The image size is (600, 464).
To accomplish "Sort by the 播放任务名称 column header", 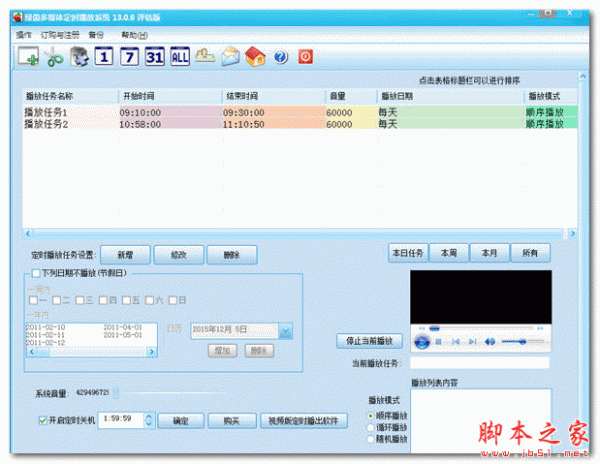I will (x=70, y=96).
